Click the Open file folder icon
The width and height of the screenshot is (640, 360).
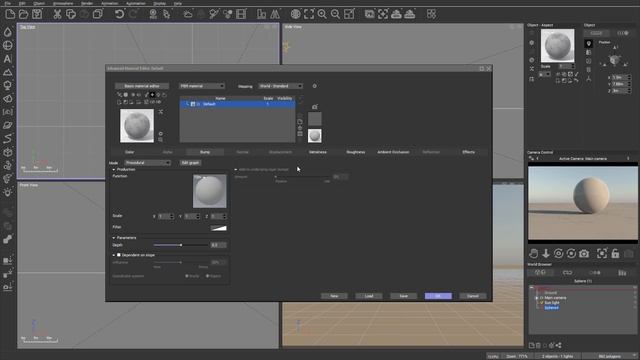click(24, 14)
